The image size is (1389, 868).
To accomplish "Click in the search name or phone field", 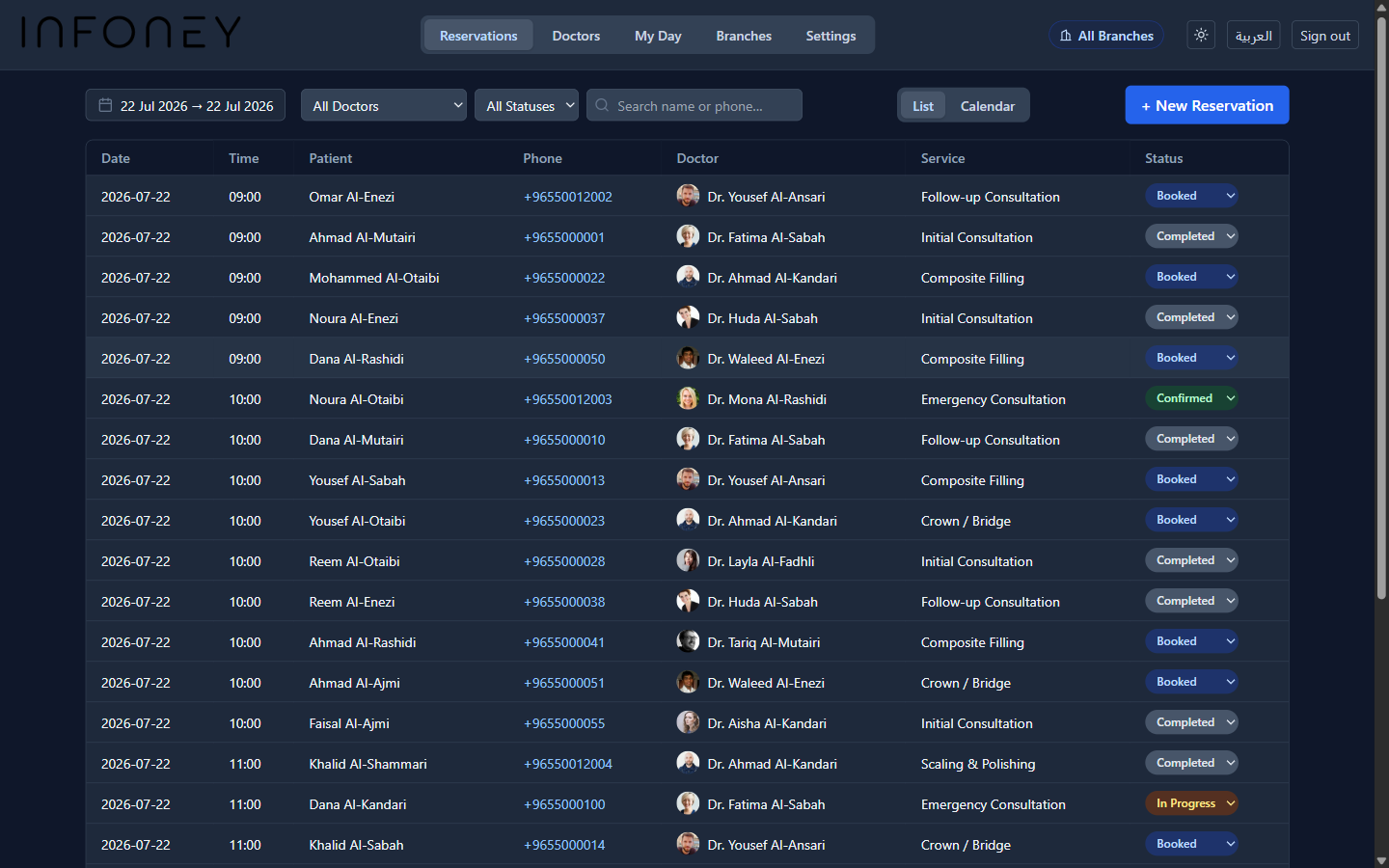I will (x=694, y=105).
